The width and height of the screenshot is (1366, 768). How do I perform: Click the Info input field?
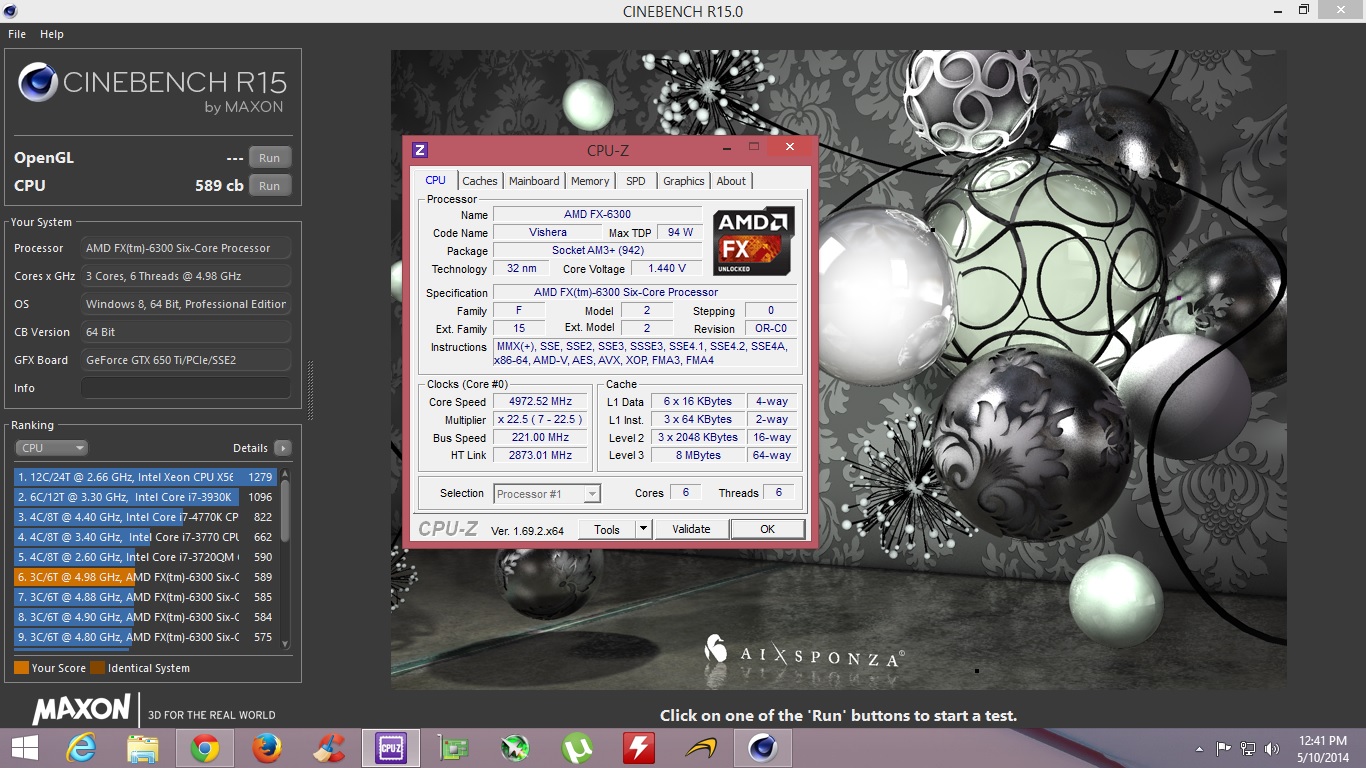(186, 388)
